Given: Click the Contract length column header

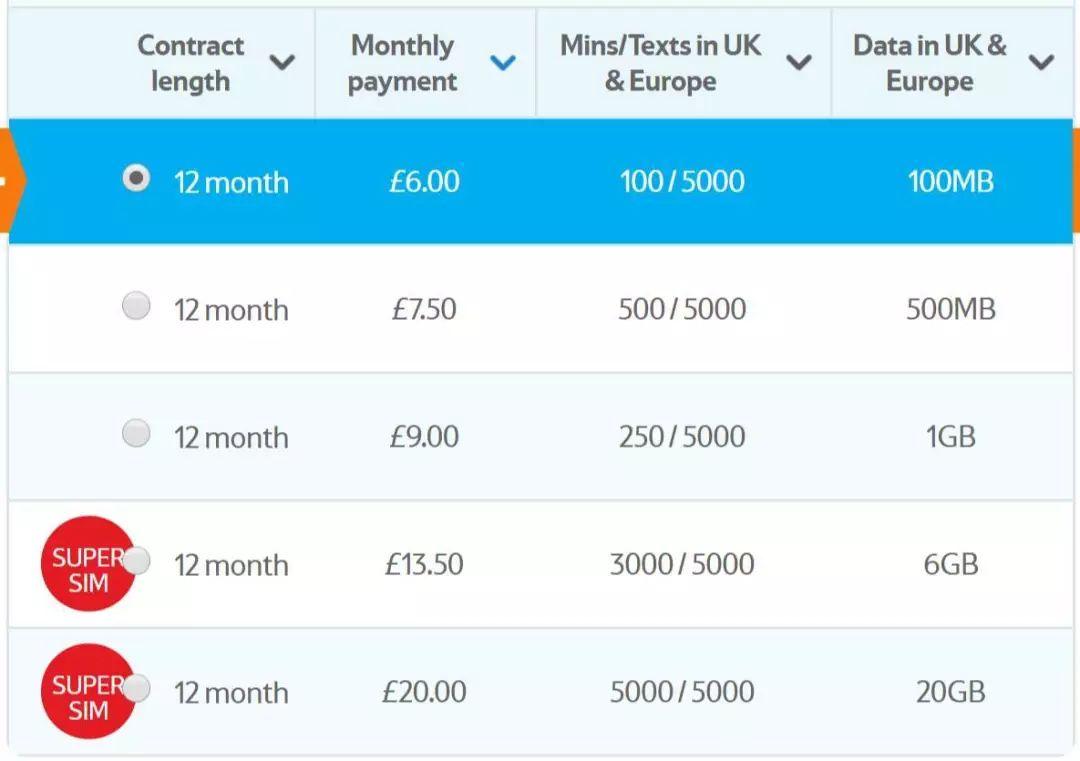Looking at the screenshot, I should [x=190, y=63].
